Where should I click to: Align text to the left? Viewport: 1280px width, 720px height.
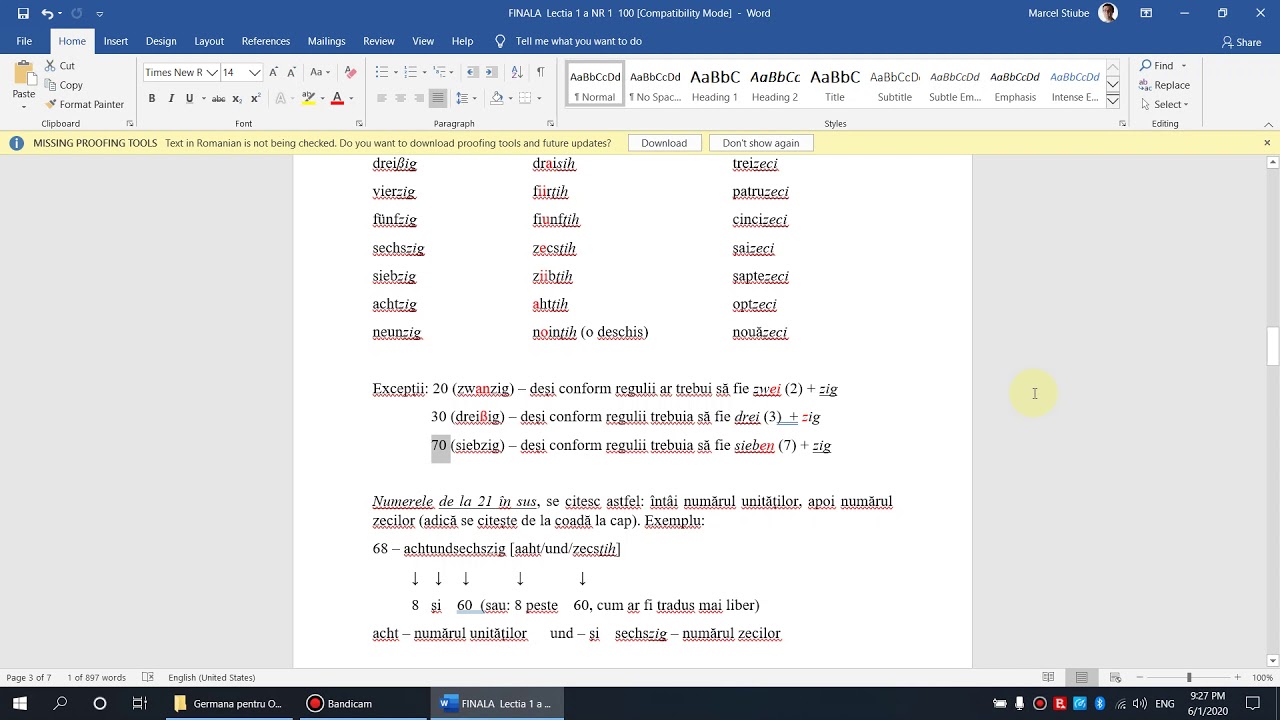381,98
